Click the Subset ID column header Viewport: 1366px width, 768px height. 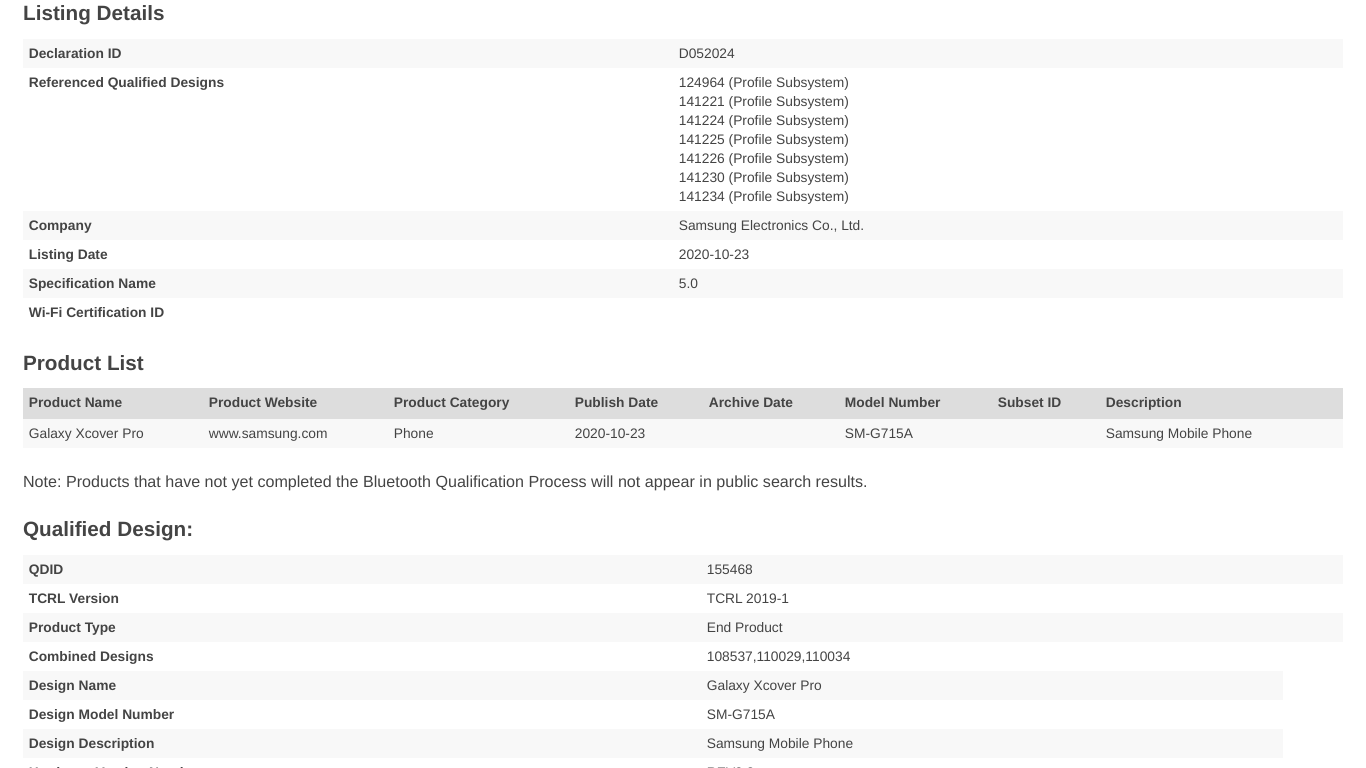tap(1029, 402)
